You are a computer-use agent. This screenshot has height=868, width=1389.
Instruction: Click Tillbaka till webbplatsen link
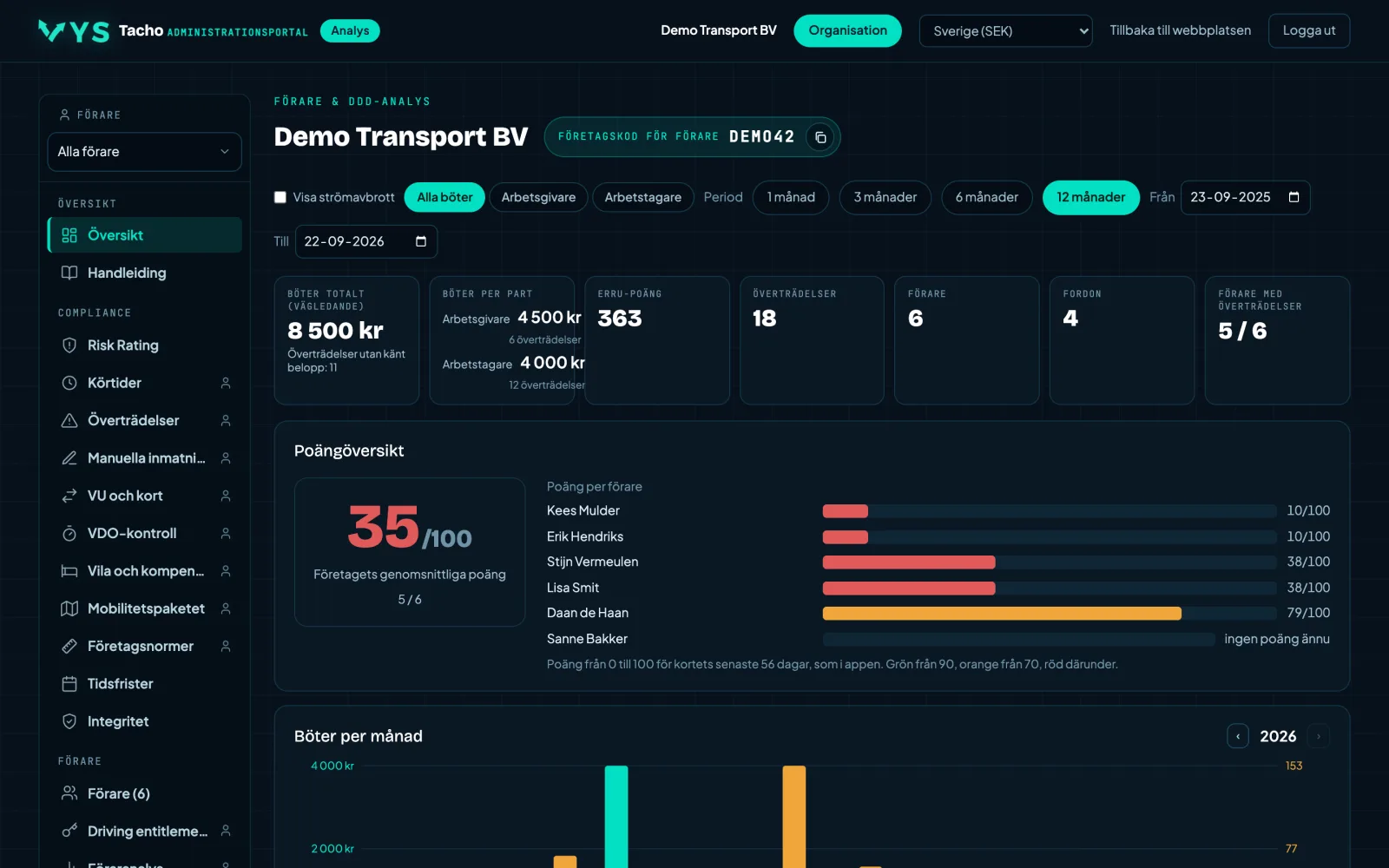pyautogui.click(x=1180, y=30)
